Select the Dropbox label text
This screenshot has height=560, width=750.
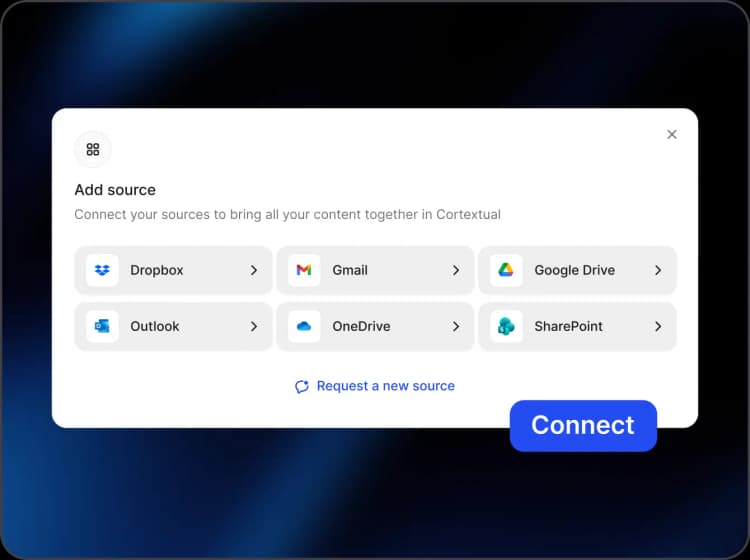[156, 270]
